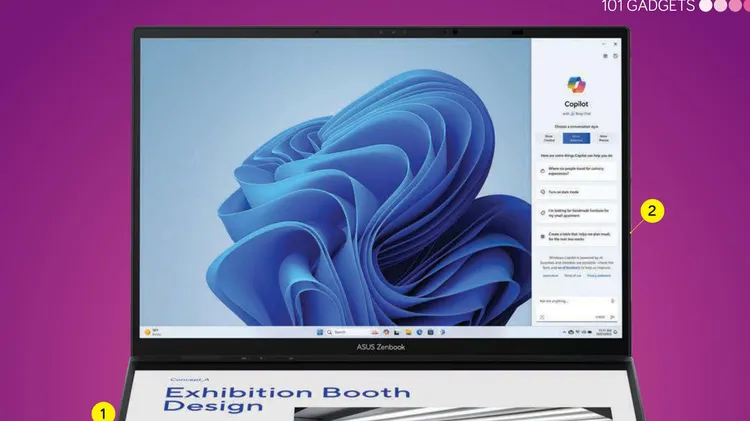Open the Terms of use link
Image resolution: width=750 pixels, height=421 pixels.
point(573,276)
